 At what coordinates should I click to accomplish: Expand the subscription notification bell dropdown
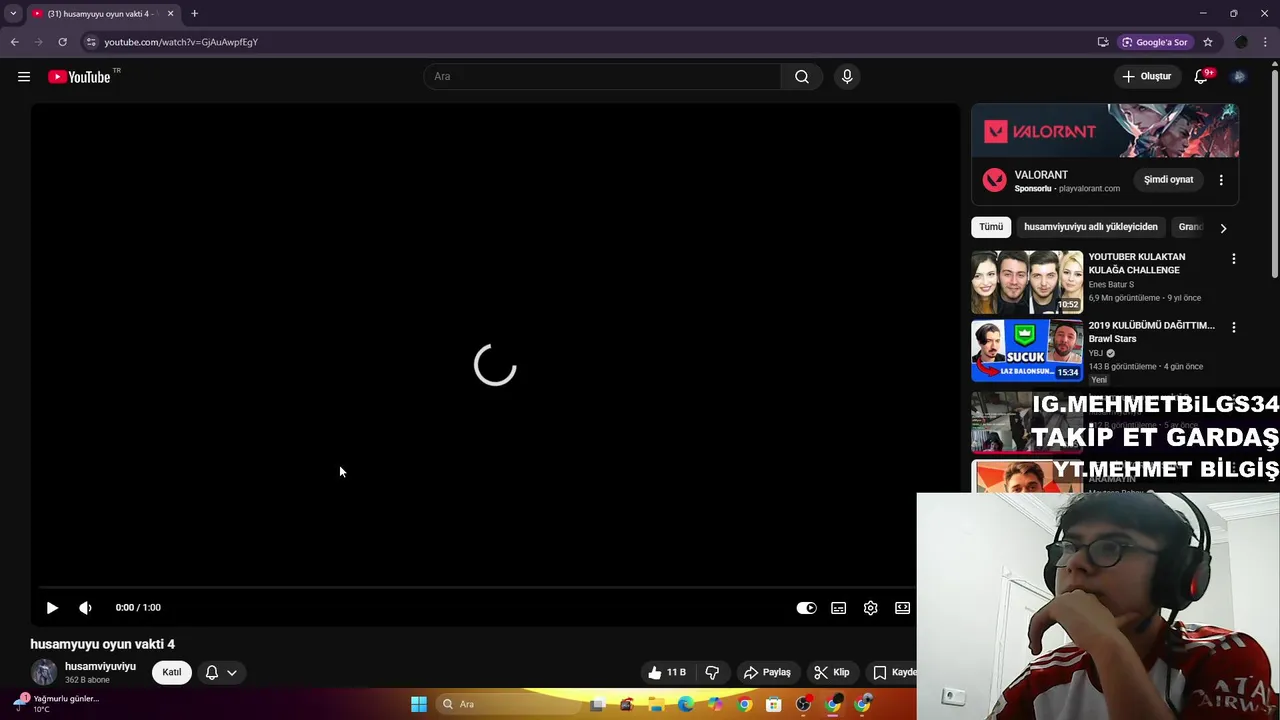[x=221, y=673]
